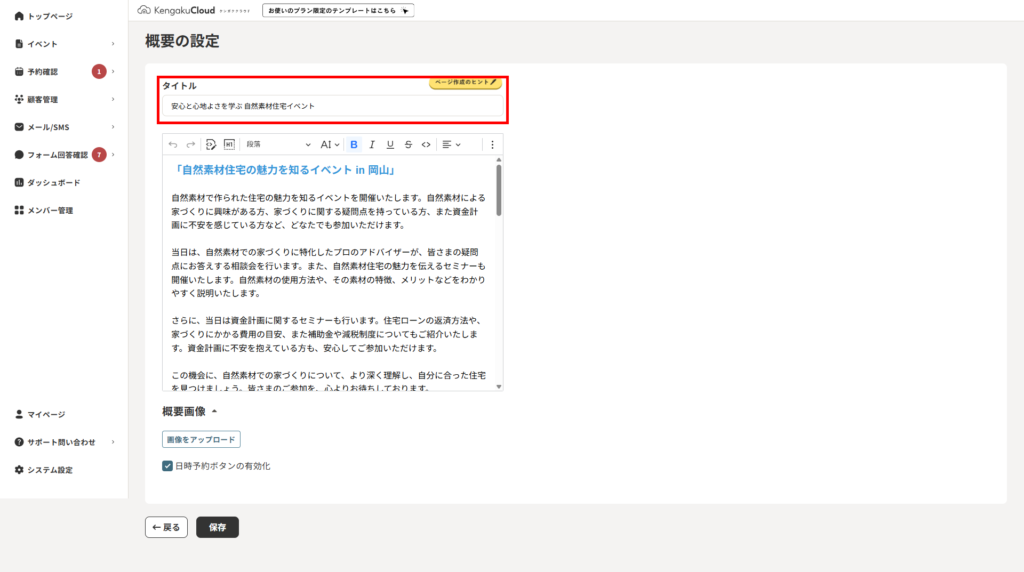Go to メンバー管理 in the sidebar
1024x572 pixels.
pos(50,211)
